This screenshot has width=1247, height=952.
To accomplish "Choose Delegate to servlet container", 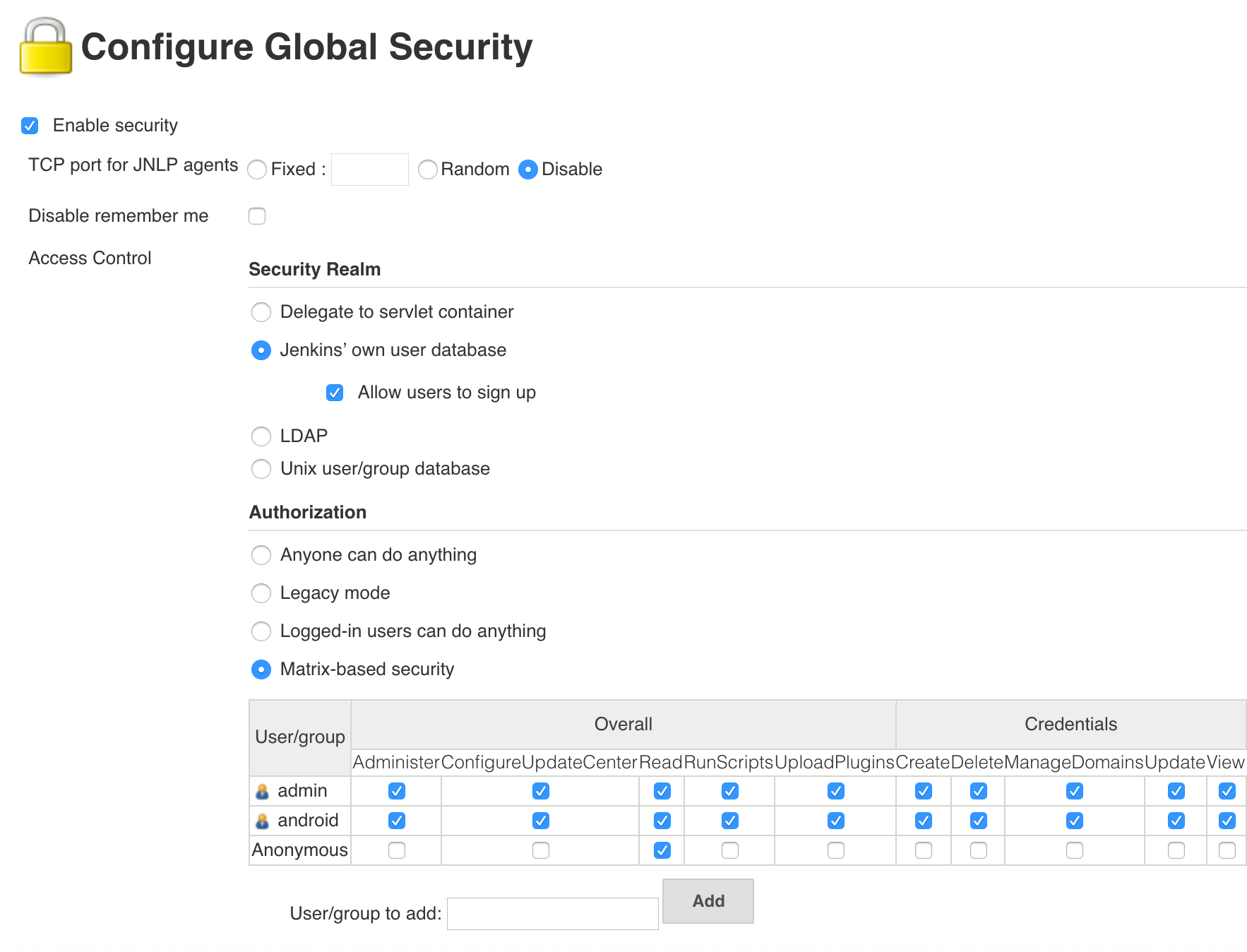I will point(261,312).
